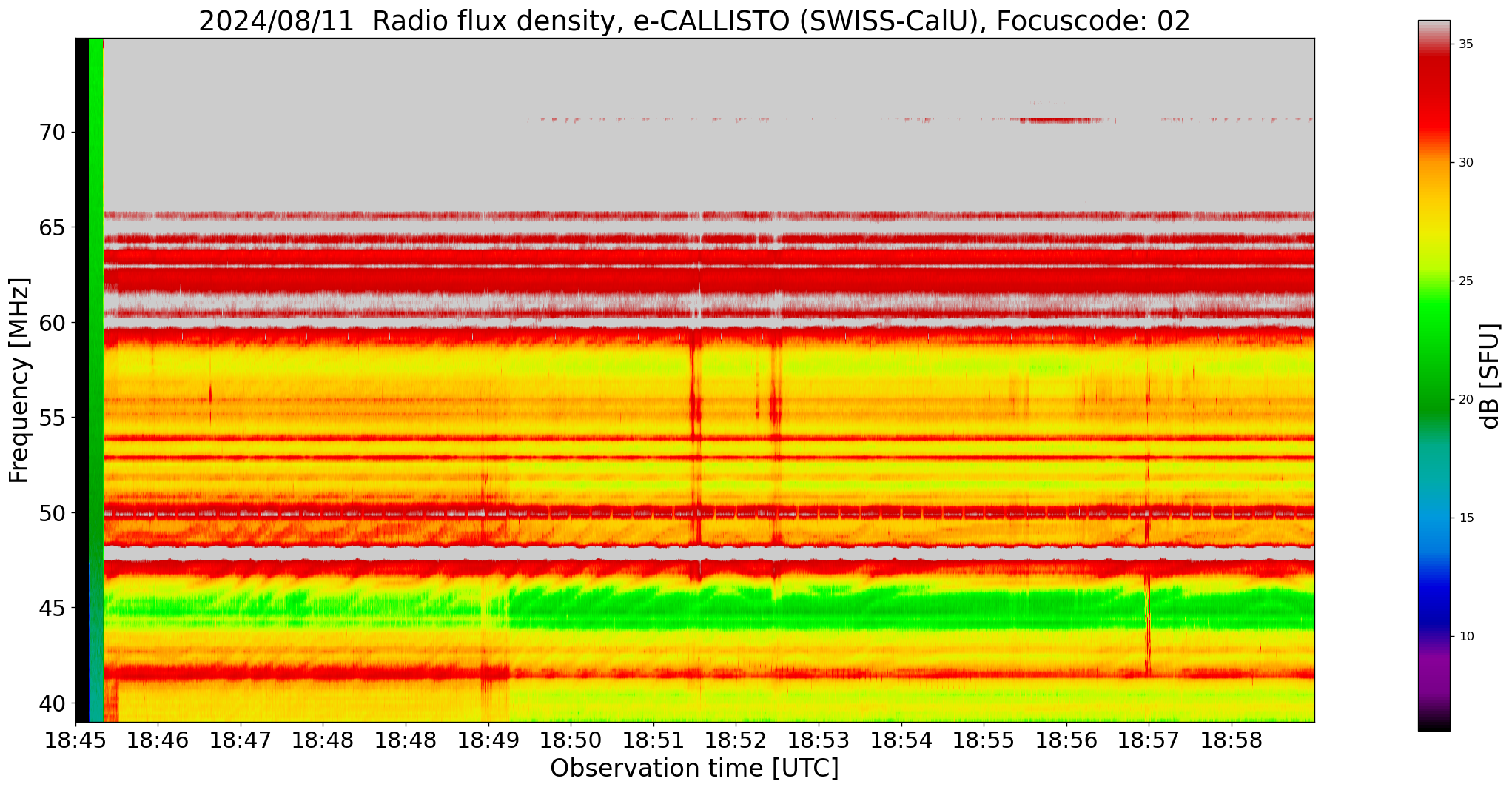Click the 18:55 time tick label
The height and width of the screenshot is (790, 1512).
[984, 740]
